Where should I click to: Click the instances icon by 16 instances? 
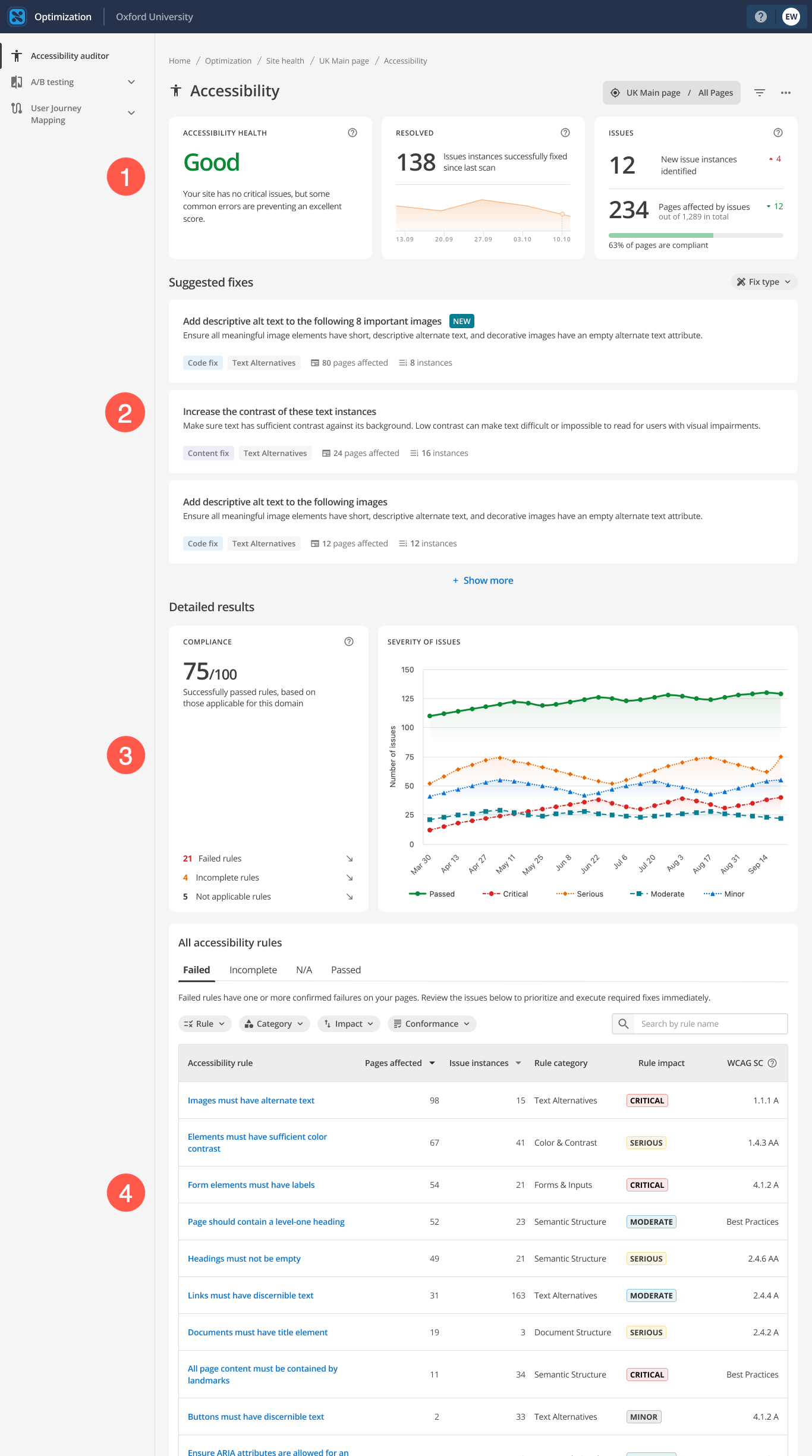pyautogui.click(x=414, y=453)
